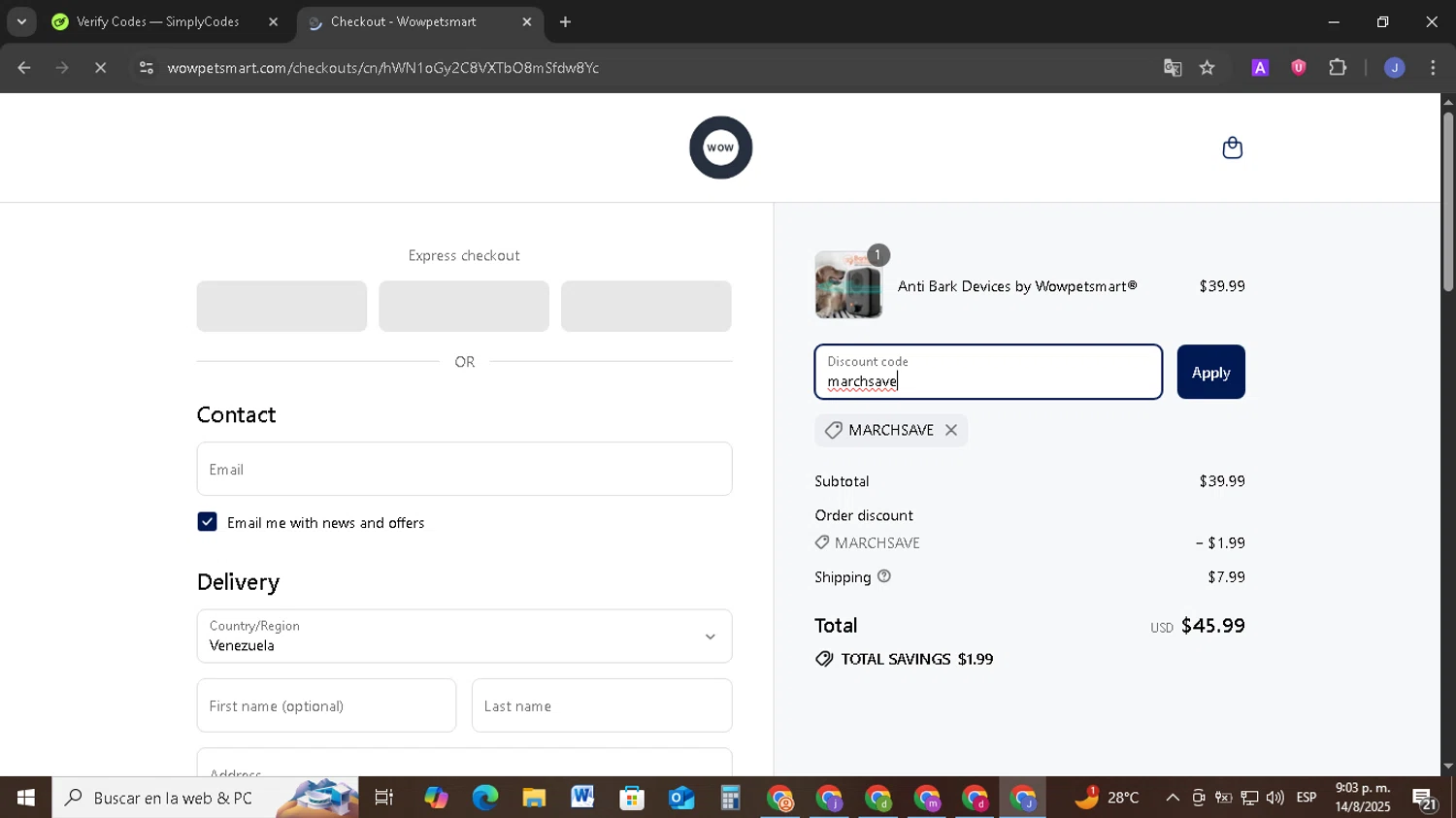Uncheck Email me with news and offers
Viewport: 1456px width, 818px height.
pos(207,522)
